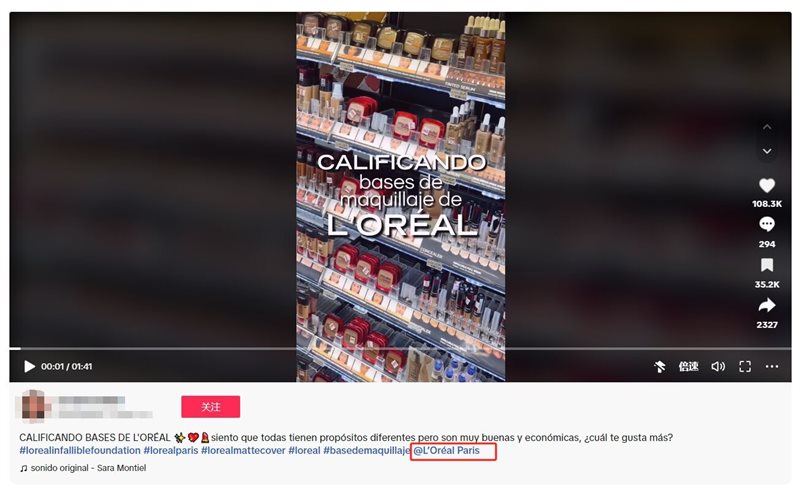Toggle the clean-screen broom icon

pyautogui.click(x=660, y=366)
